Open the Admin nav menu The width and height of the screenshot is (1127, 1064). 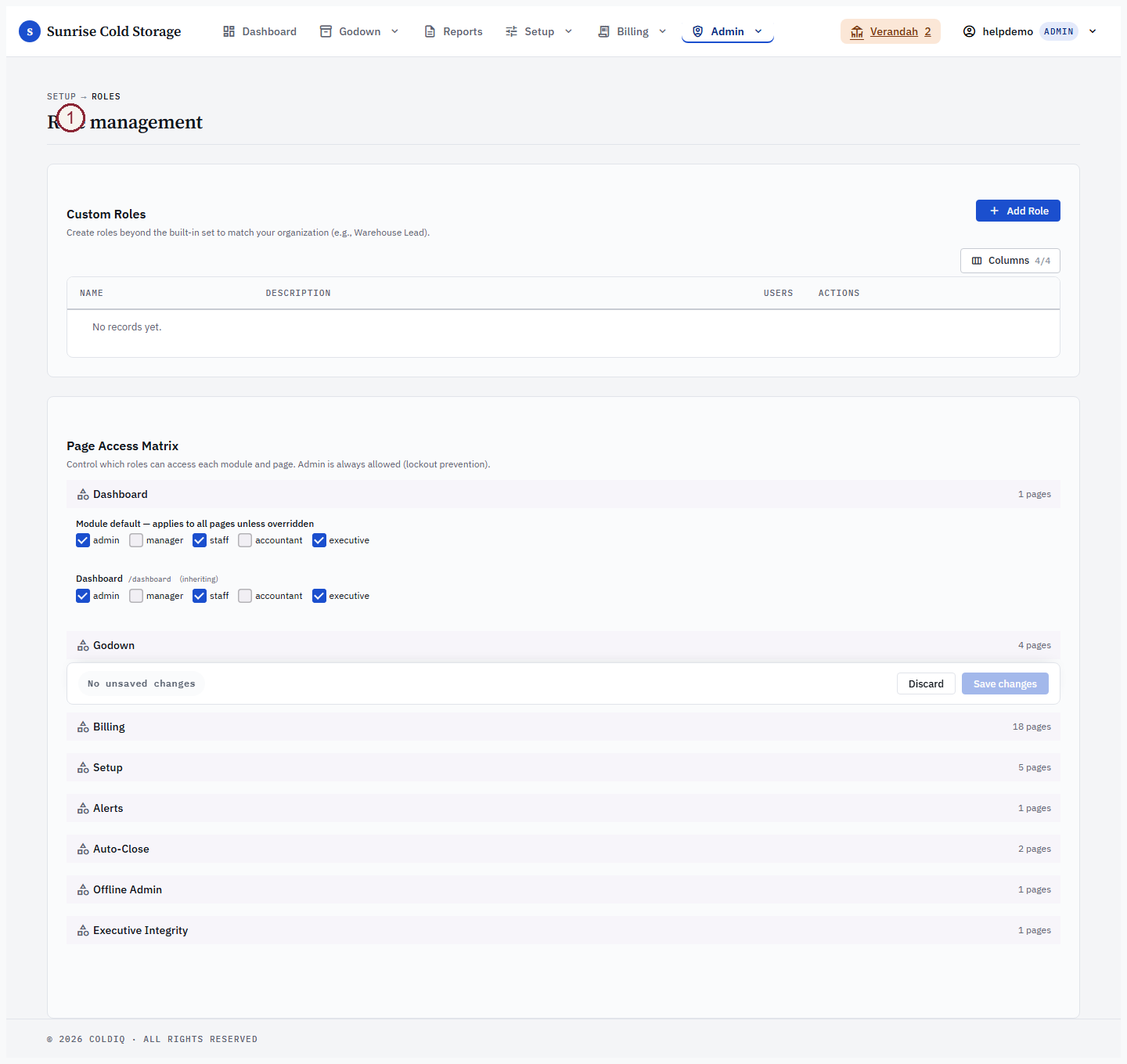(x=728, y=31)
